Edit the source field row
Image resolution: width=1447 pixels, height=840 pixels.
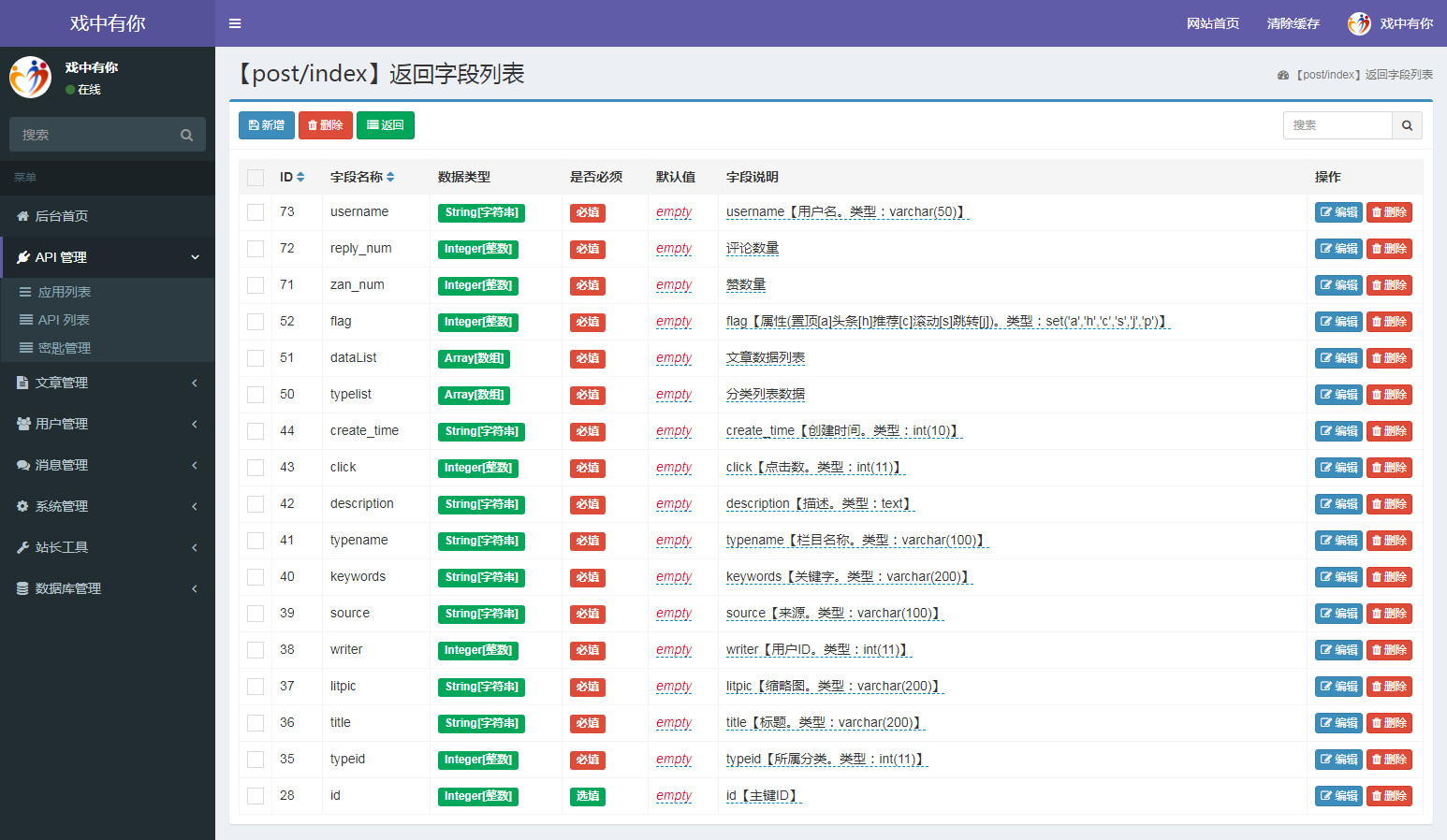click(1338, 614)
